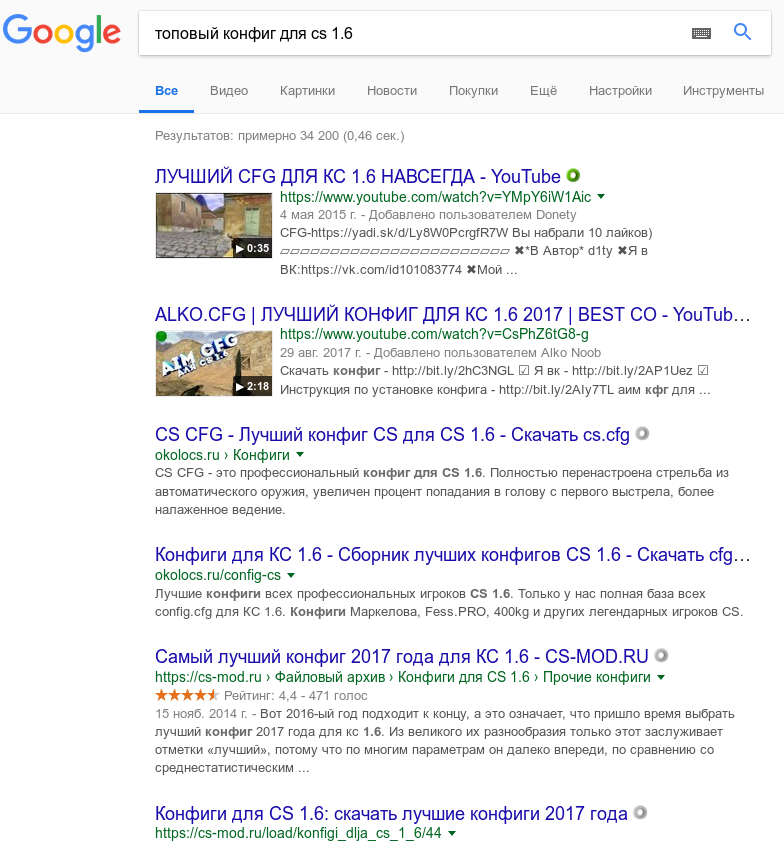This screenshot has height=841, width=784.
Task: Click the Google logo
Action: click(61, 33)
